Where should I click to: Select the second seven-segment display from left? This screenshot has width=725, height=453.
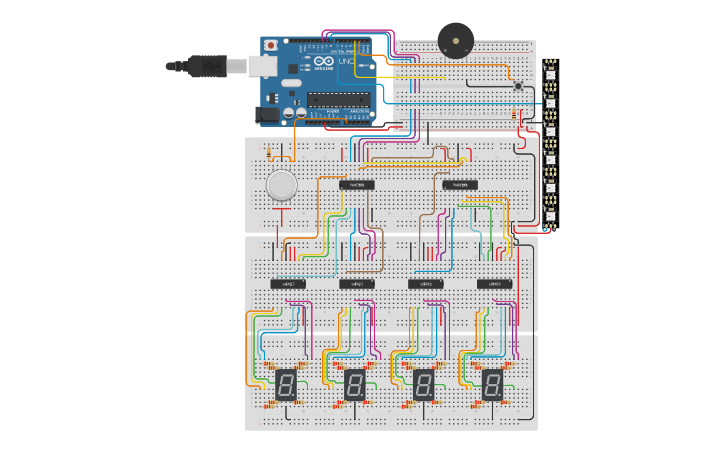coord(354,385)
